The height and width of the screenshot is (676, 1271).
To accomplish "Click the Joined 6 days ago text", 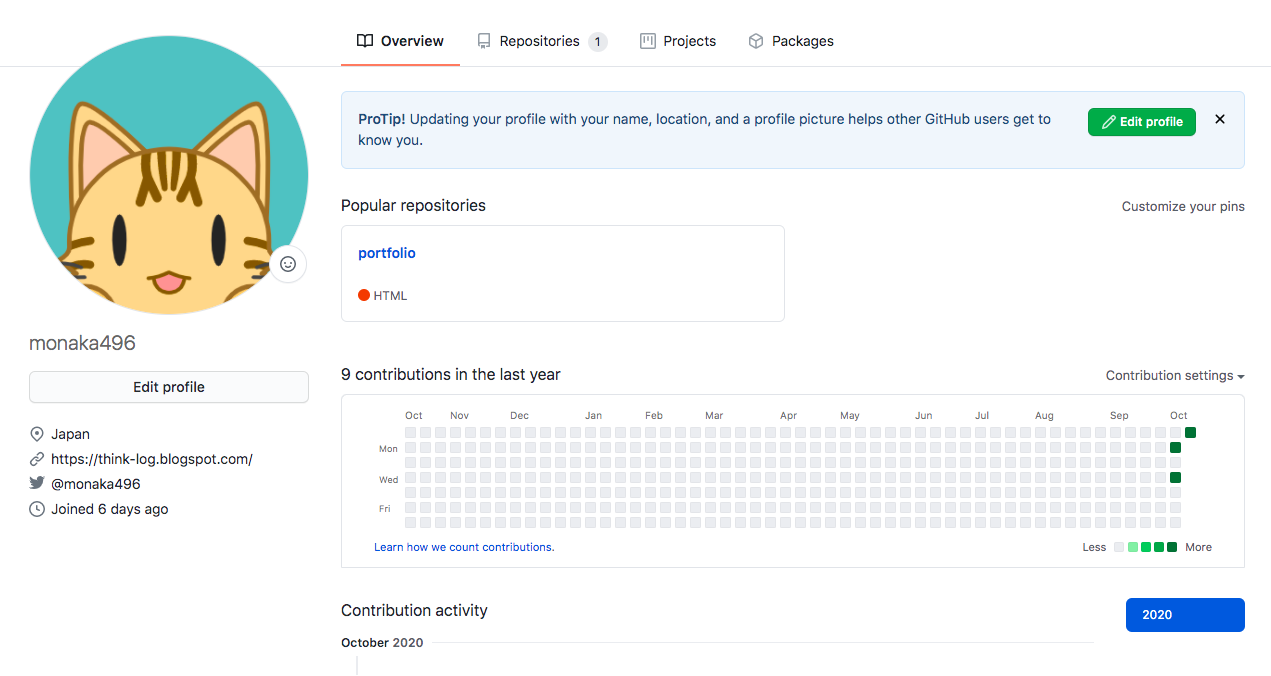I will tap(110, 509).
